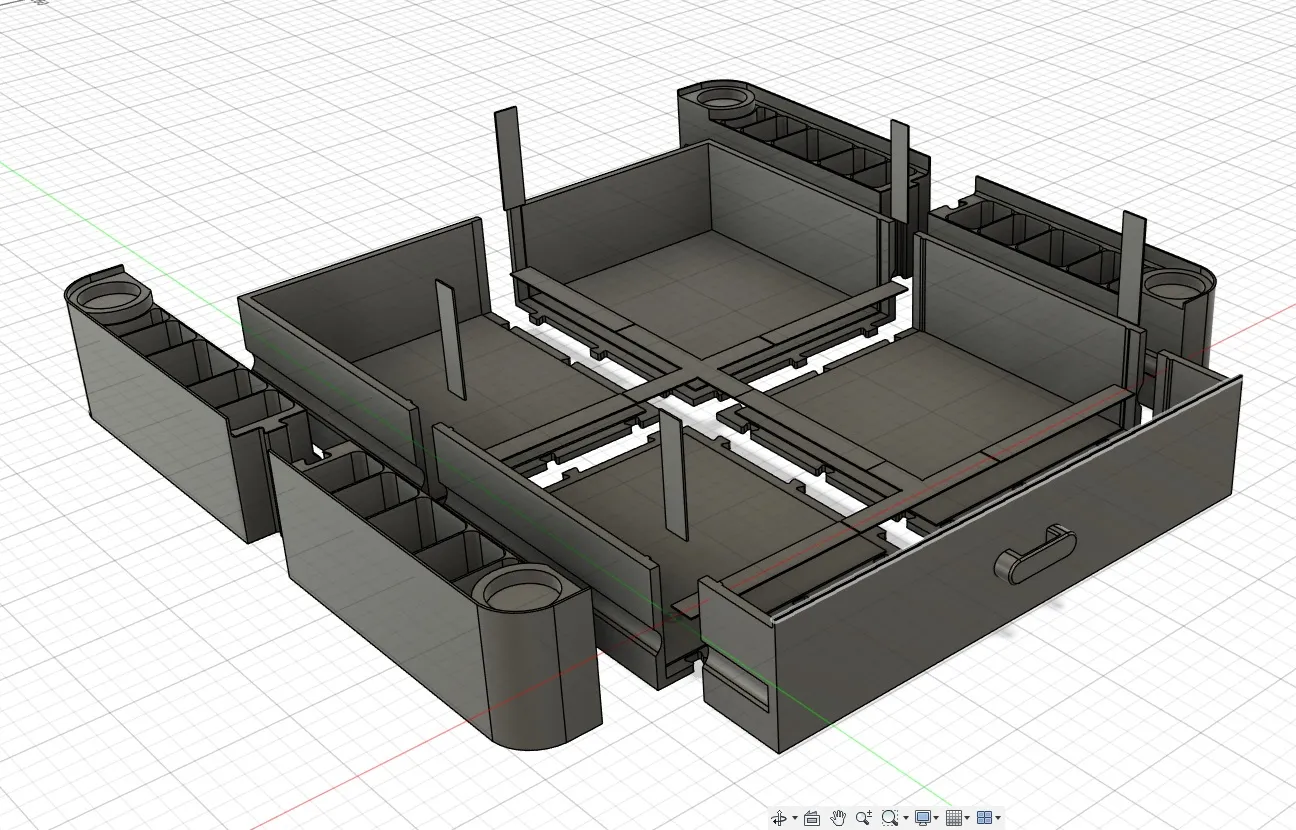
Task: Activate the Look At tool
Action: pyautogui.click(x=811, y=817)
